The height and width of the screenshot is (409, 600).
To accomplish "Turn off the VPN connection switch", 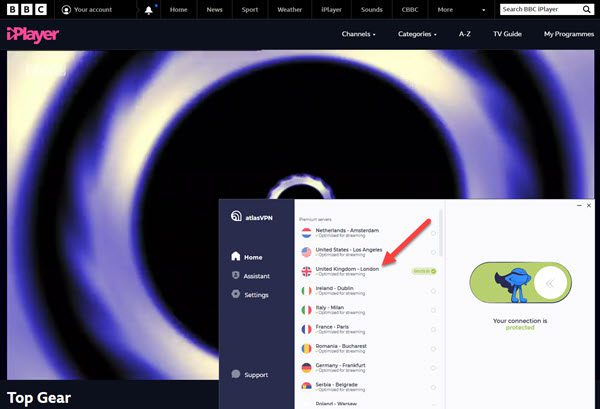I will click(x=520, y=282).
